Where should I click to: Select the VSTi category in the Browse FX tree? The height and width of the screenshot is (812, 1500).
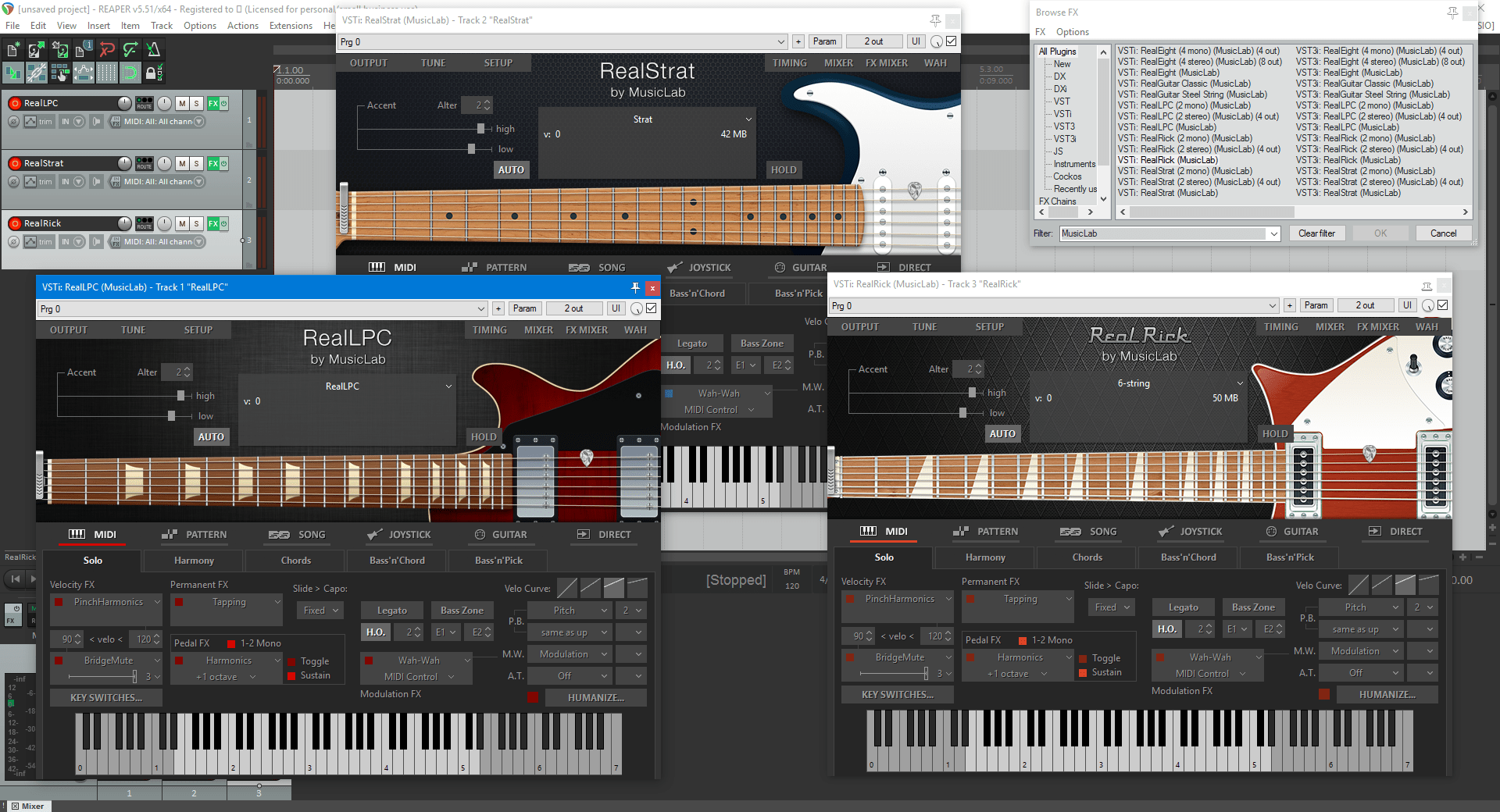(x=1062, y=114)
